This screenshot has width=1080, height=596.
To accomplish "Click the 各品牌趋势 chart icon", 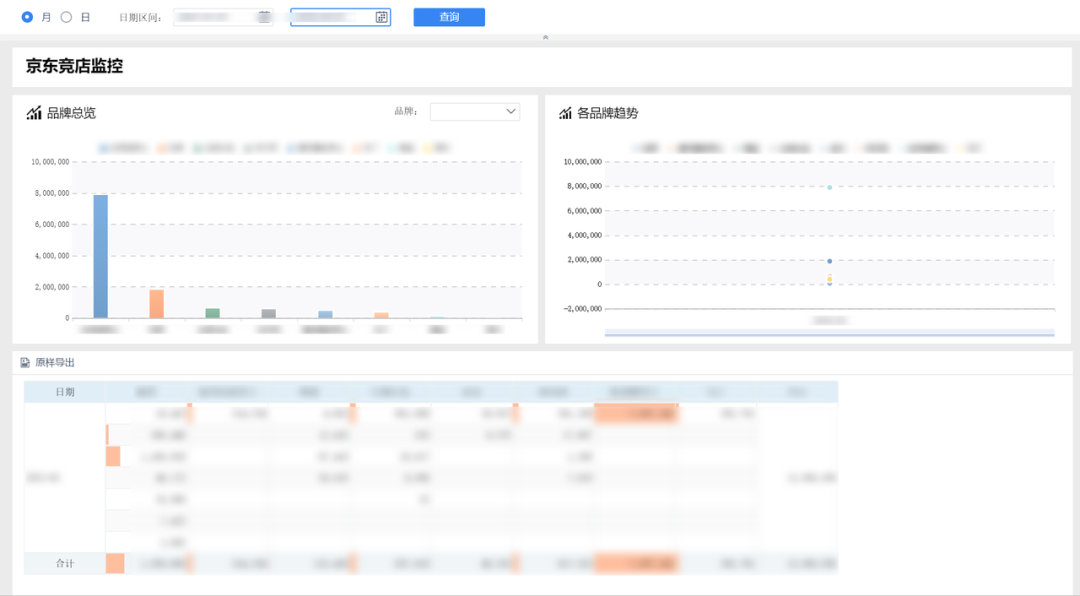I will pyautogui.click(x=565, y=113).
